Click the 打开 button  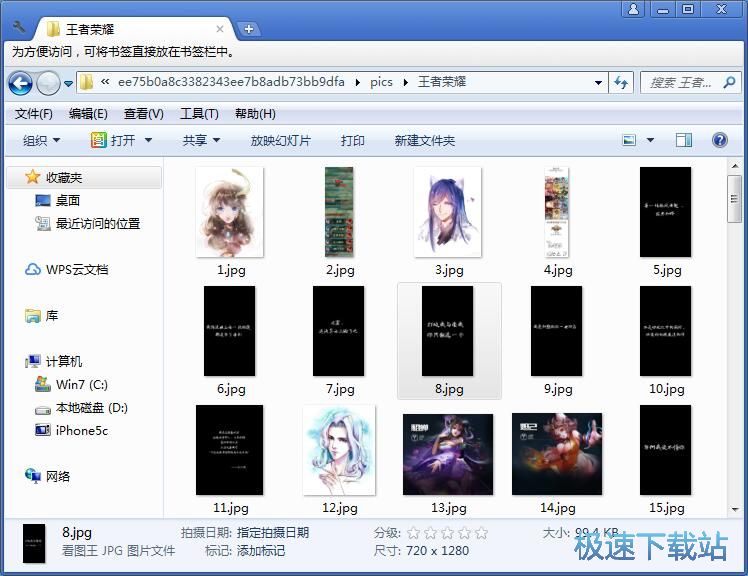tap(114, 140)
